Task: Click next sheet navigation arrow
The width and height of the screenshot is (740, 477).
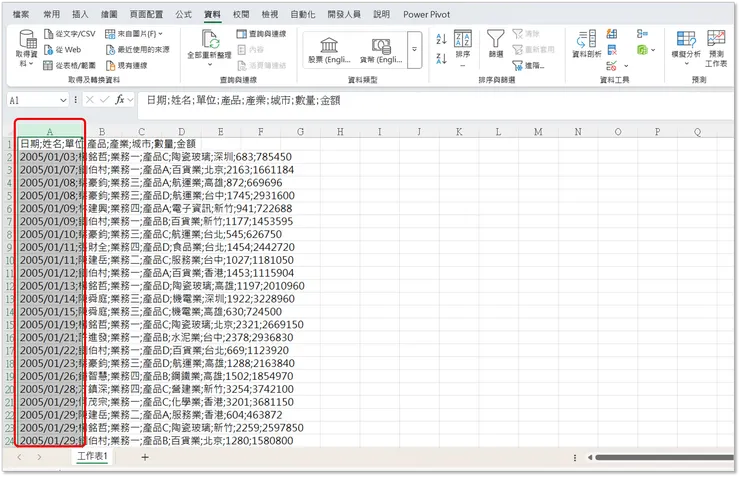Action: [39, 457]
